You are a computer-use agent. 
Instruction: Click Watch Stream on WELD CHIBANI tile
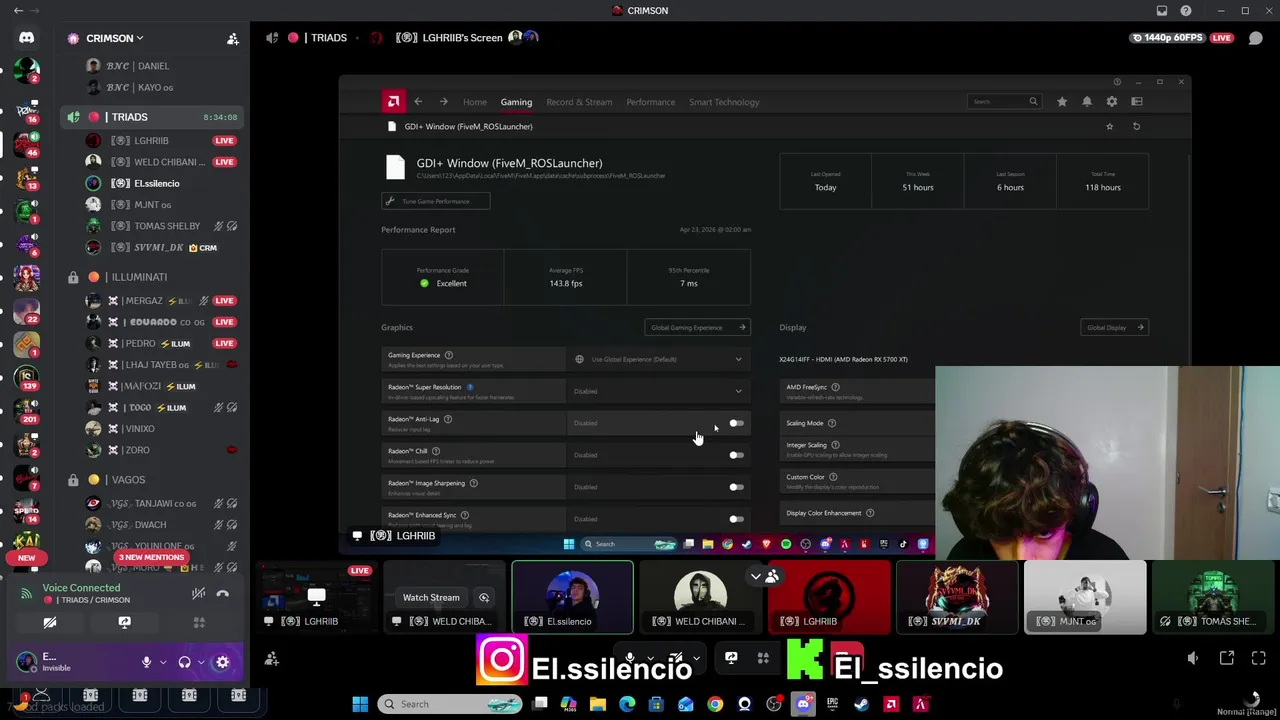(x=431, y=597)
